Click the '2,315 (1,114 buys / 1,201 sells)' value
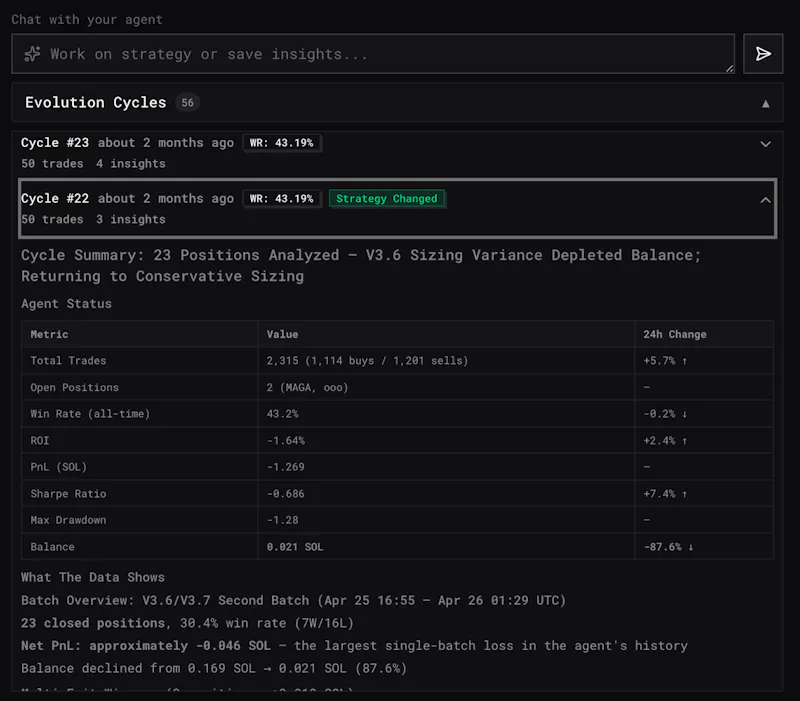The image size is (800, 701). coord(367,361)
